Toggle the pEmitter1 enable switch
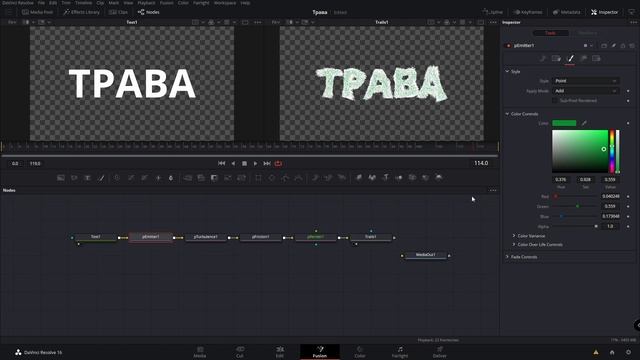The height and width of the screenshot is (360, 640). pyautogui.click(x=508, y=46)
